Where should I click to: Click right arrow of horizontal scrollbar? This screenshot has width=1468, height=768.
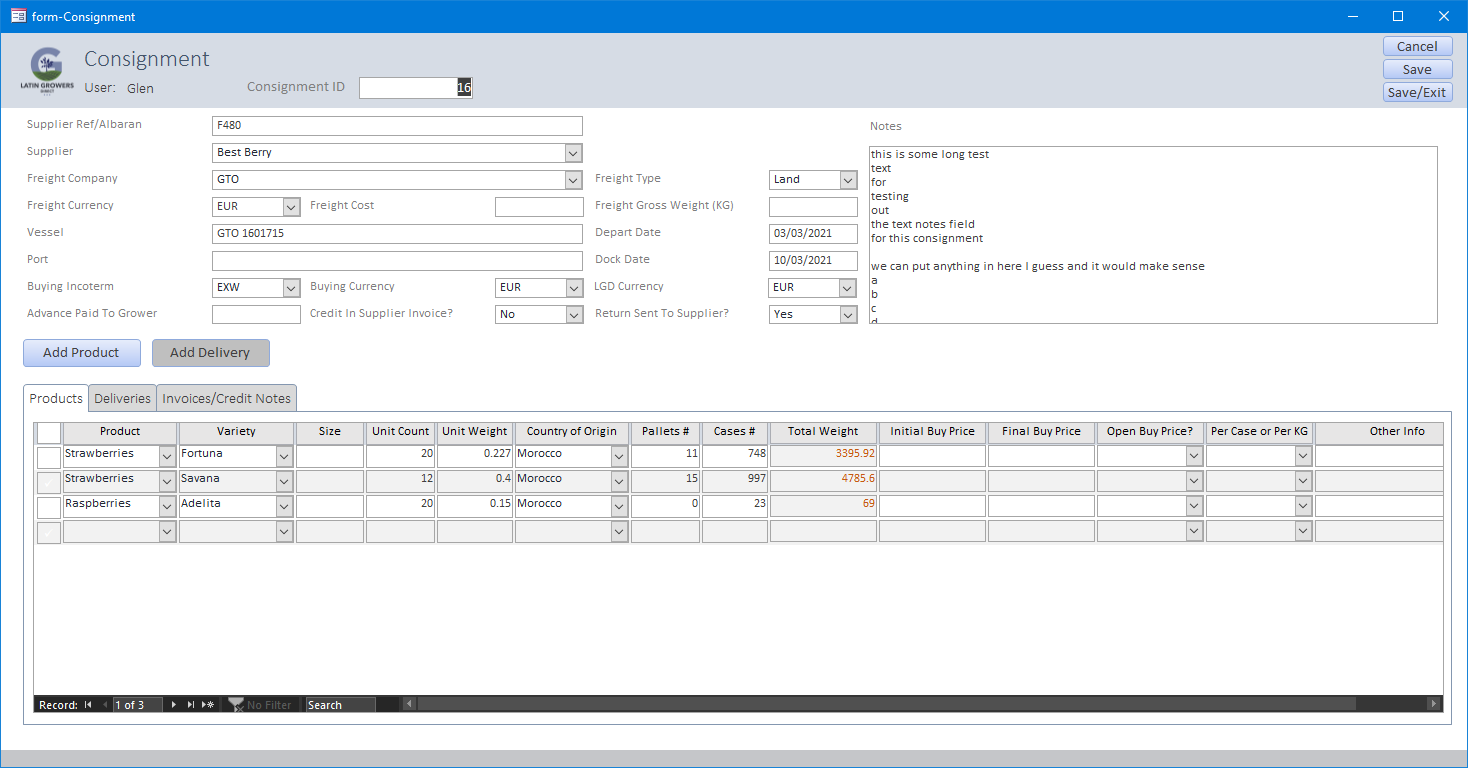1435,704
